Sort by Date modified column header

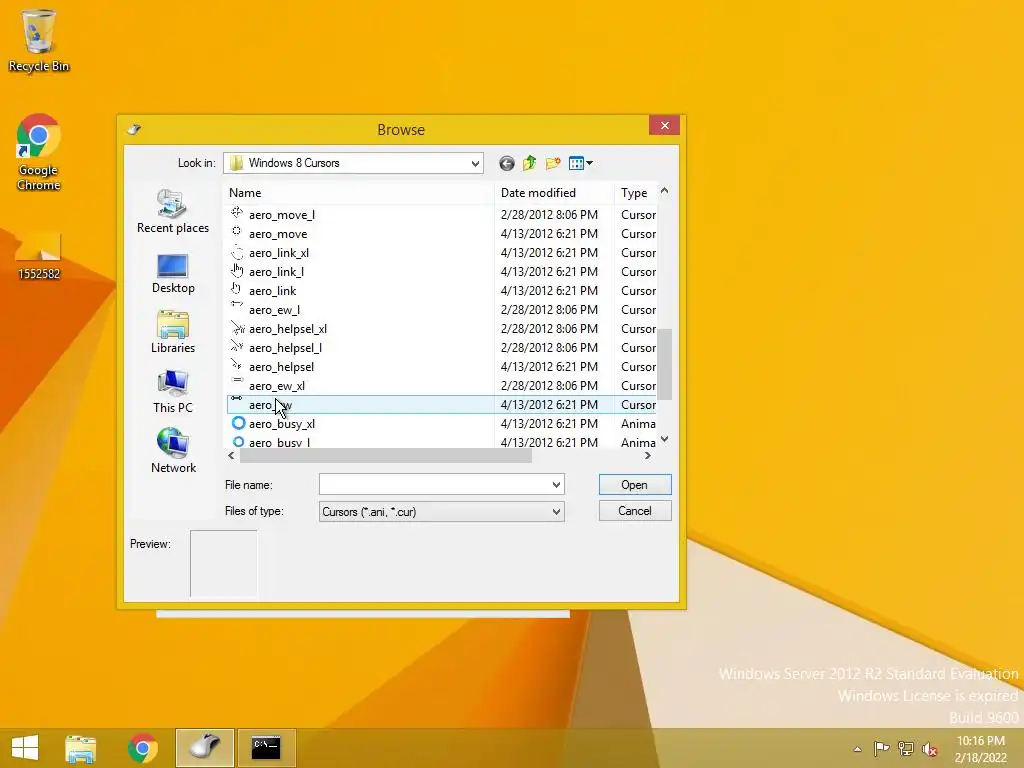coord(554,193)
